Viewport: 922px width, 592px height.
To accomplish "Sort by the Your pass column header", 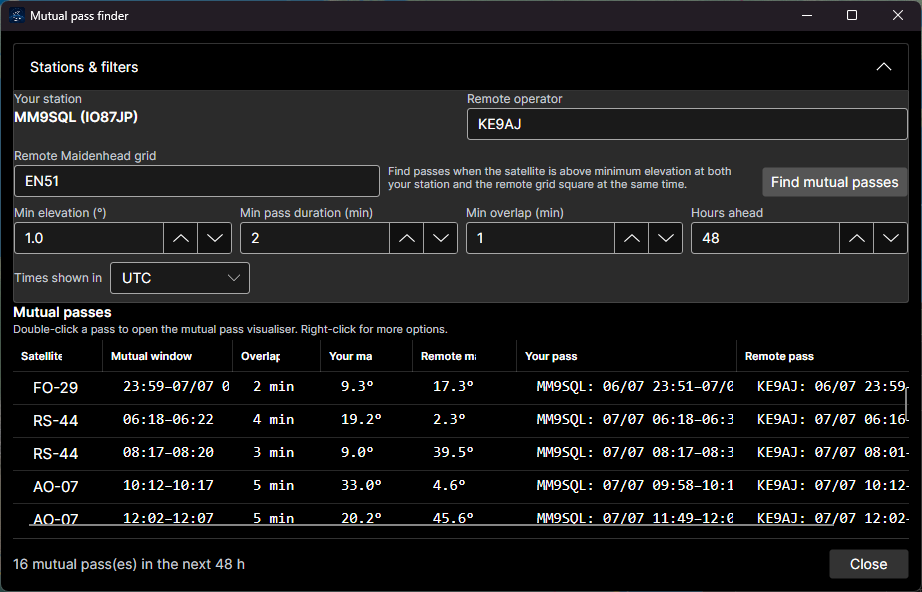I will click(626, 356).
